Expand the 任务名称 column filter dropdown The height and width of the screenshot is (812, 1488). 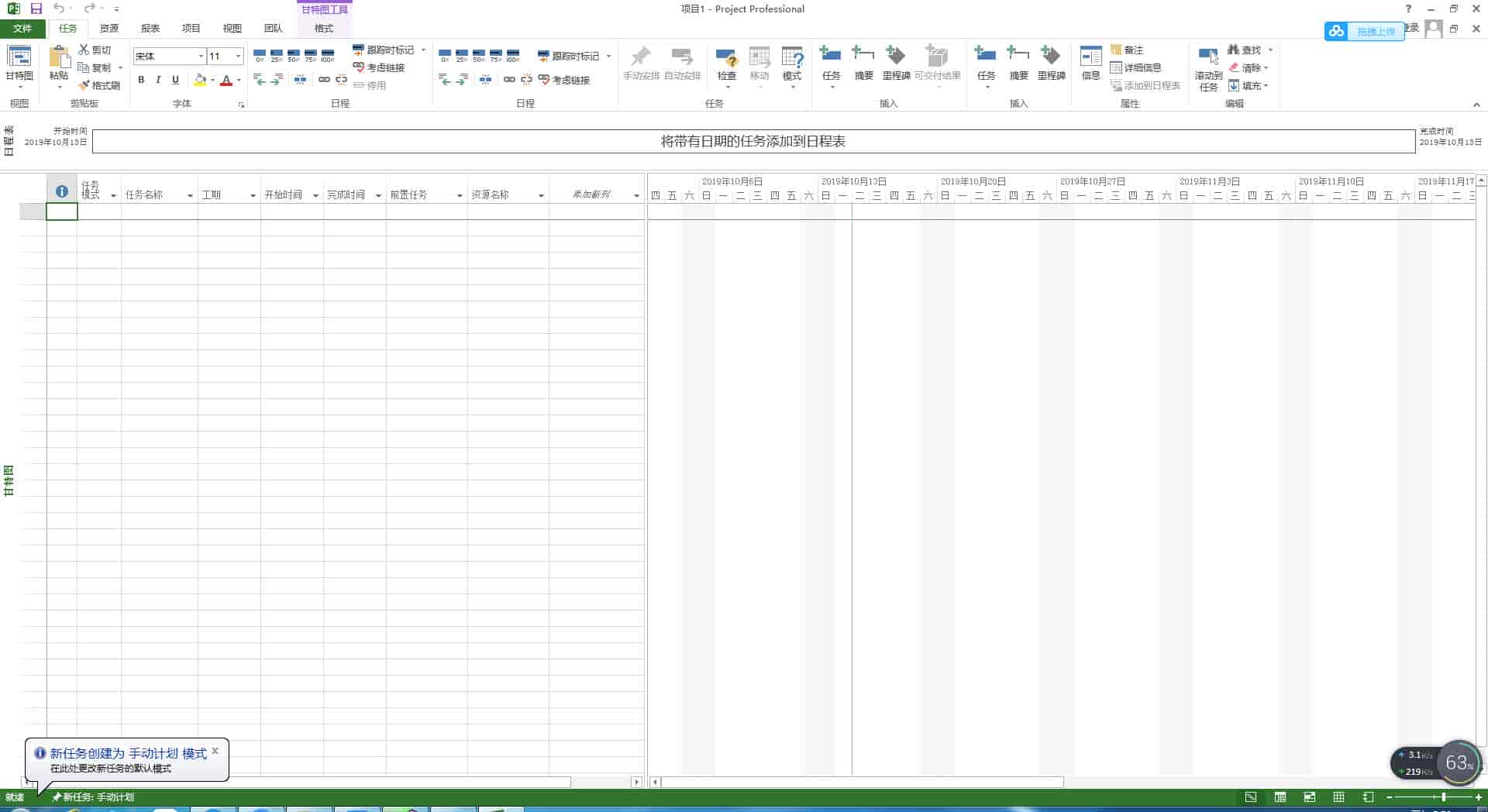tap(190, 195)
